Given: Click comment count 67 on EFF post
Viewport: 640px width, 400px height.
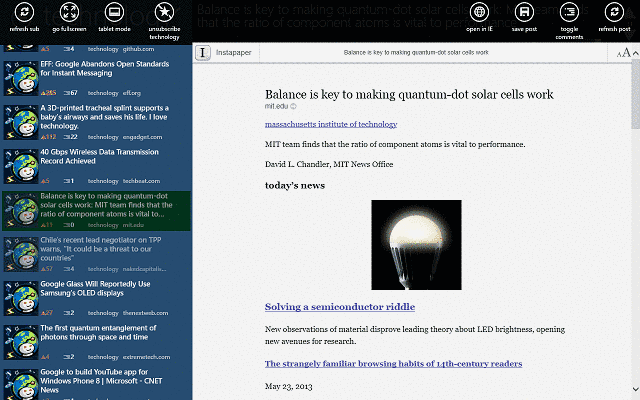Looking at the screenshot, I should 71,93.
